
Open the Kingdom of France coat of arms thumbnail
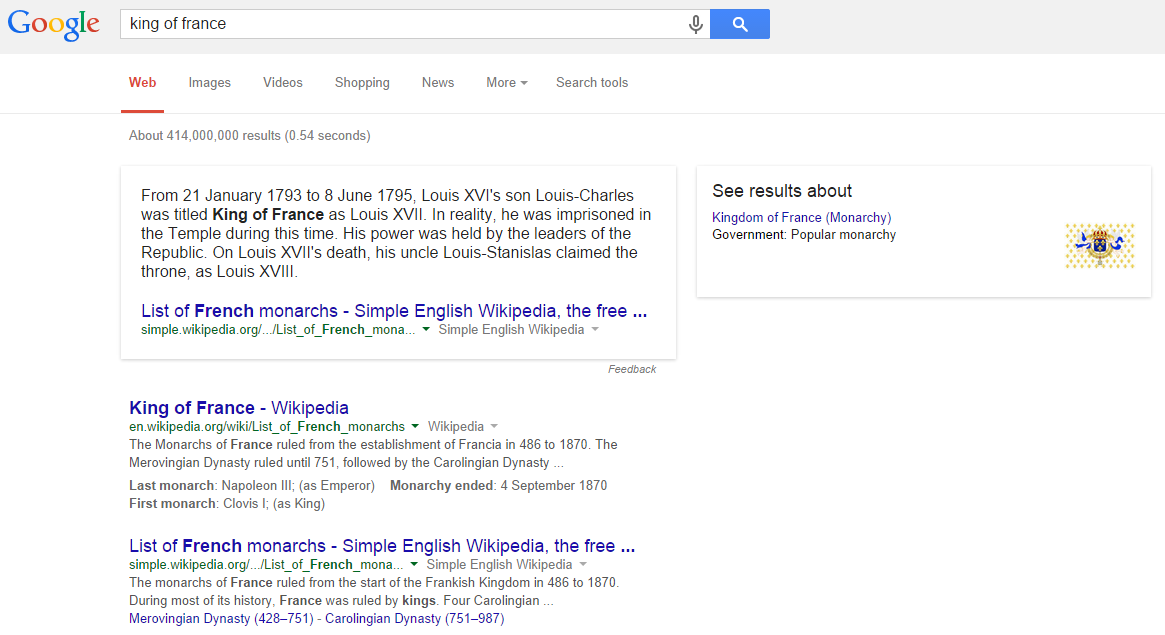[x=1099, y=246]
